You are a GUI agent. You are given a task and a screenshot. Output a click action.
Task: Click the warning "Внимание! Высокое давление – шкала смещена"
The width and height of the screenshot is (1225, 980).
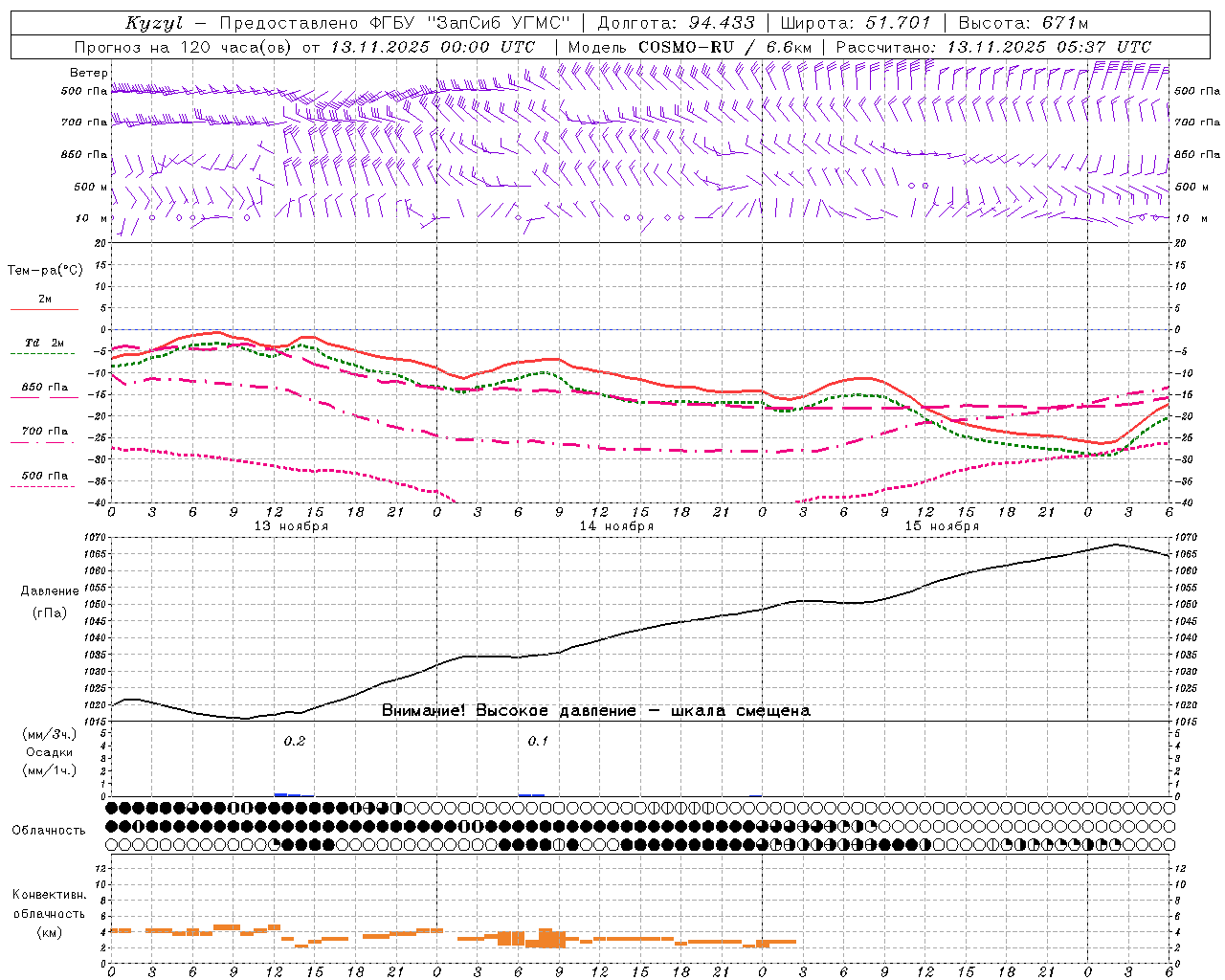pos(596,711)
